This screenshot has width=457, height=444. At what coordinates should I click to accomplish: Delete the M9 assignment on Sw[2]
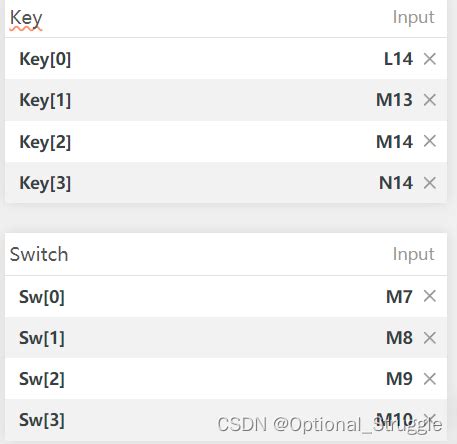point(430,379)
